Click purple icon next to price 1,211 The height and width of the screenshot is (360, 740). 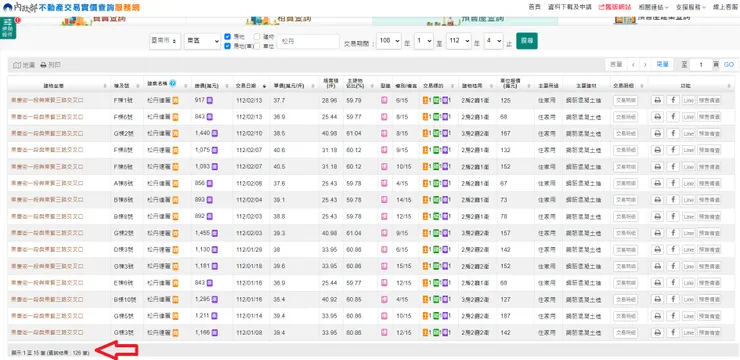pyautogui.click(x=215, y=316)
